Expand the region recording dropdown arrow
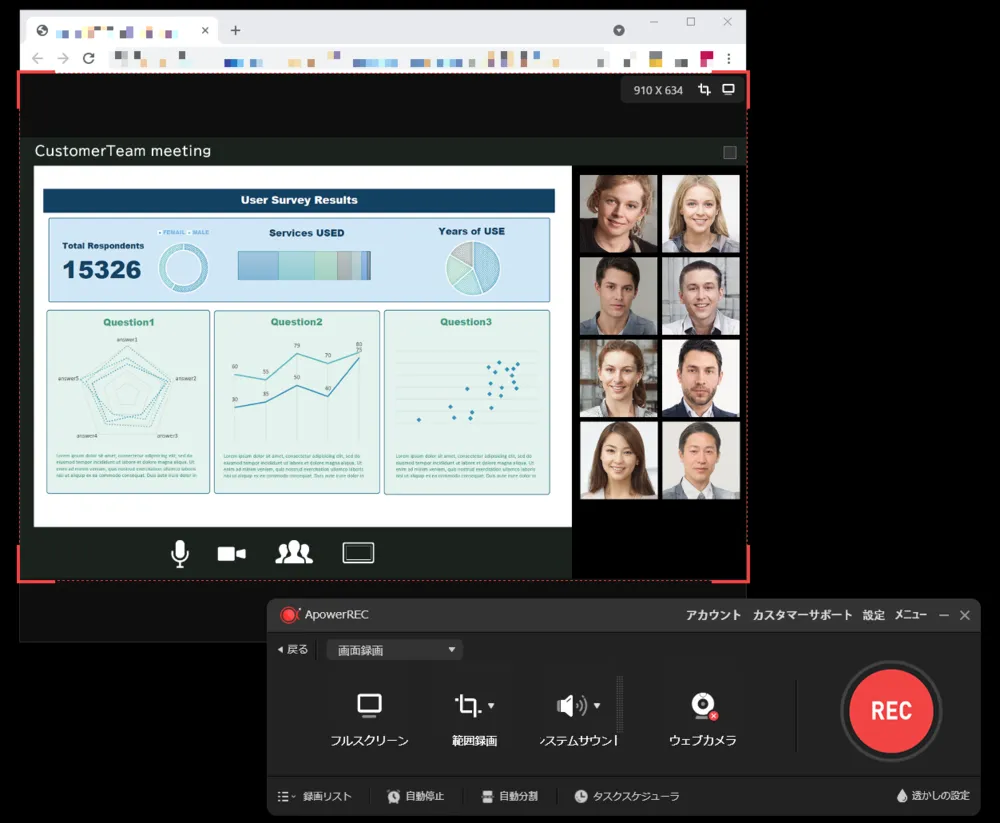The height and width of the screenshot is (823, 1000). [x=490, y=706]
